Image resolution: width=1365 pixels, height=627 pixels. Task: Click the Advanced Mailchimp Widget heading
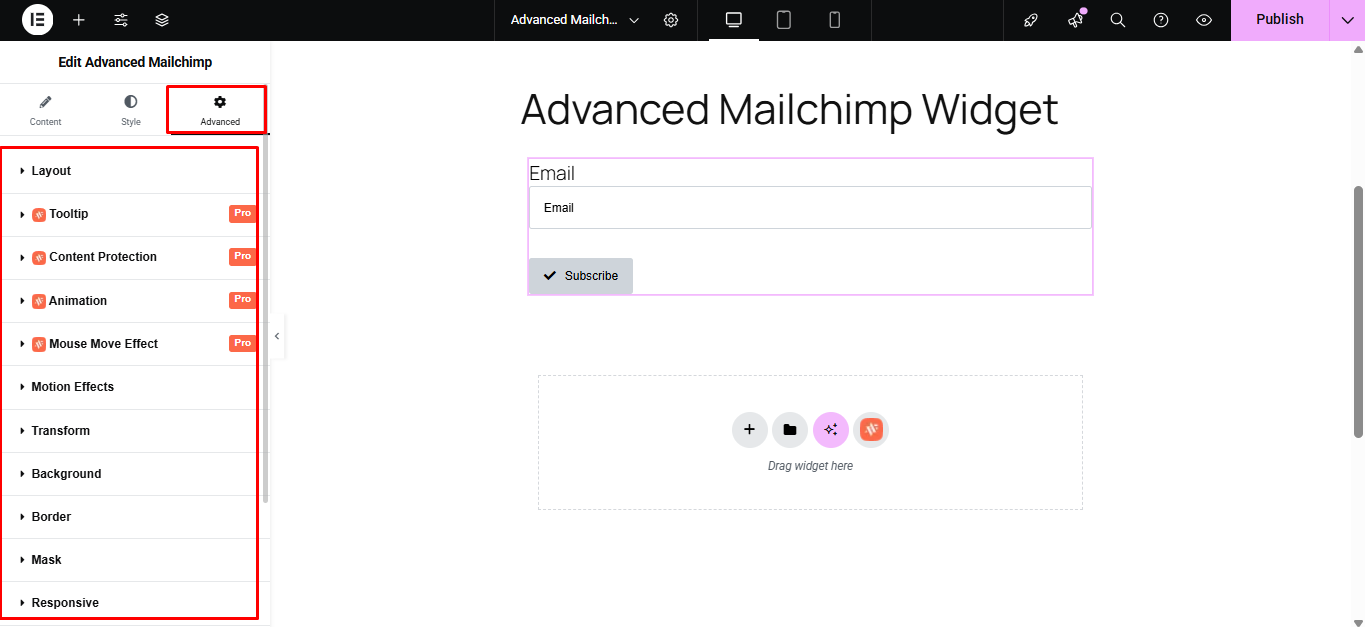790,109
